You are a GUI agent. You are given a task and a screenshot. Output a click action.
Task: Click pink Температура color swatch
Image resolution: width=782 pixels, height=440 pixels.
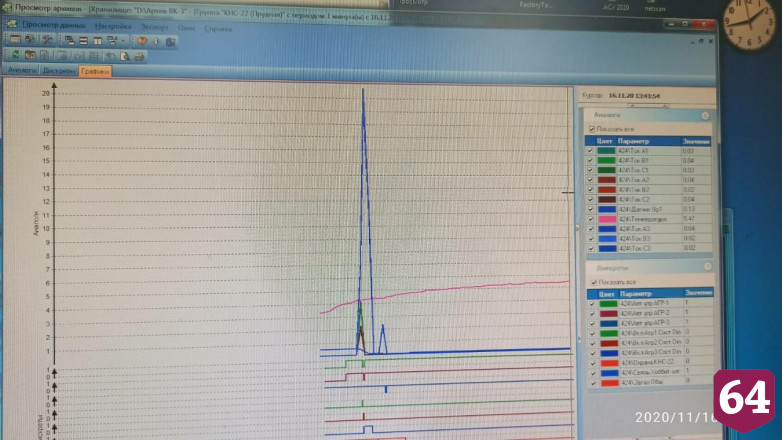tap(607, 219)
